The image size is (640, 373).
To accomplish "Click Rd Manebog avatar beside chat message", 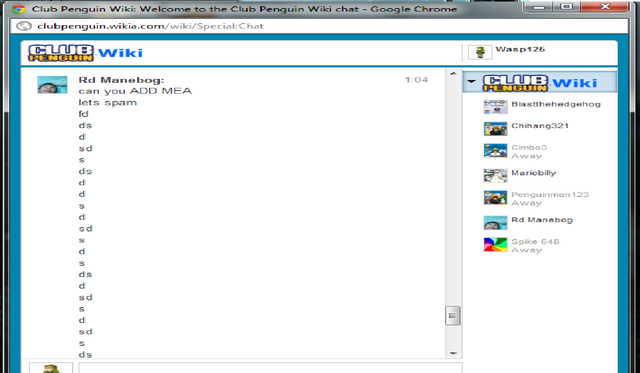I will pos(52,85).
